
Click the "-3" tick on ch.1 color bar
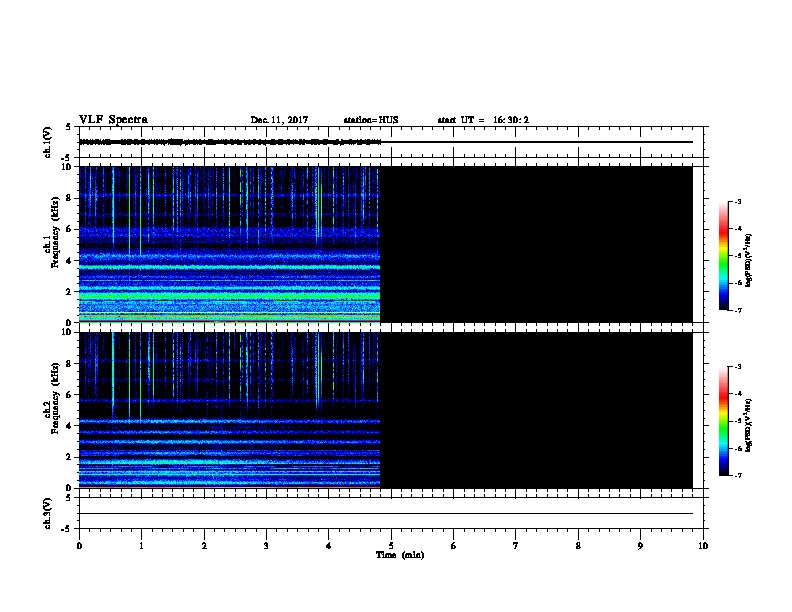coord(737,202)
